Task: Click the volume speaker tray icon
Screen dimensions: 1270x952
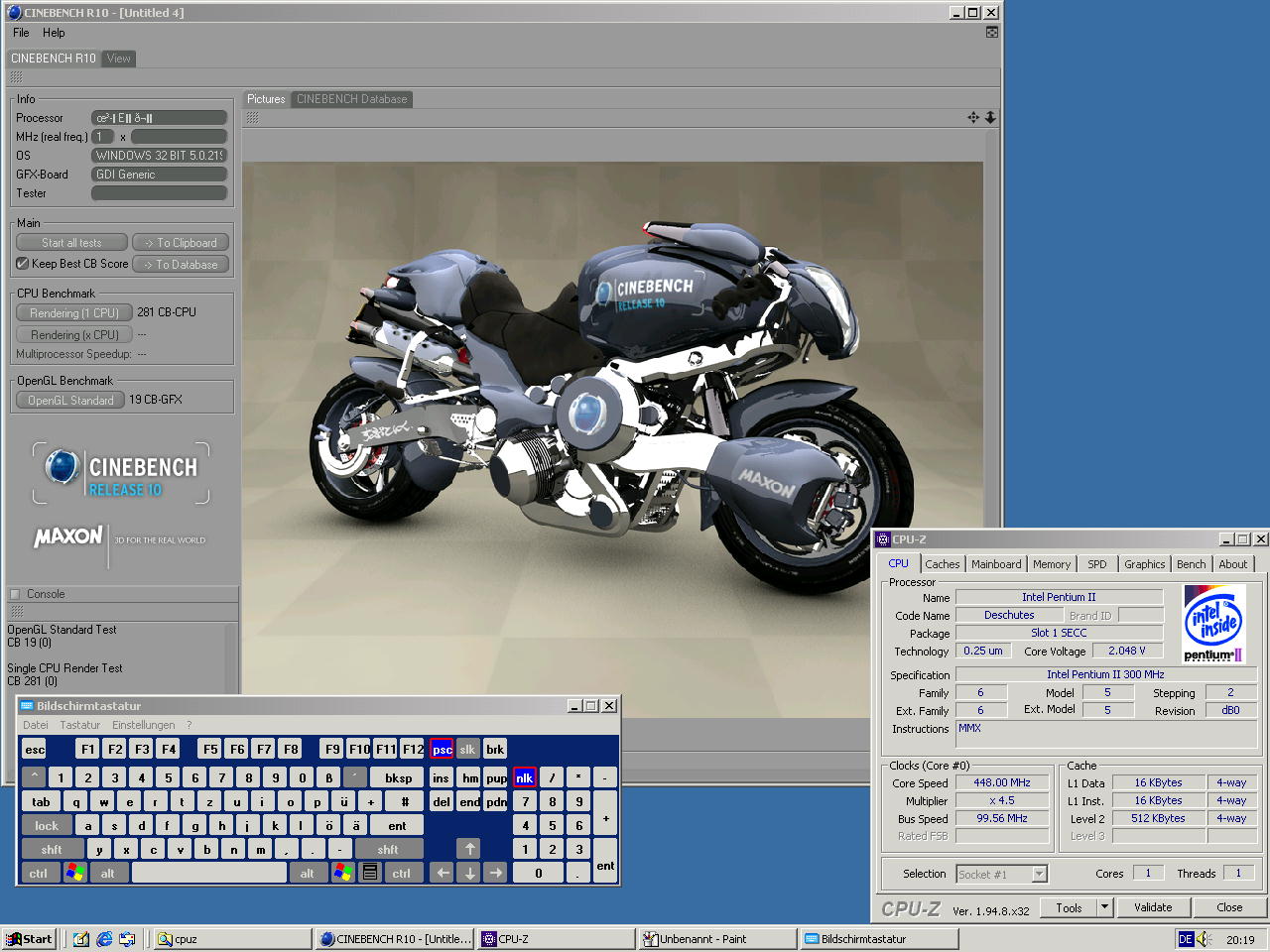Action: point(1205,939)
